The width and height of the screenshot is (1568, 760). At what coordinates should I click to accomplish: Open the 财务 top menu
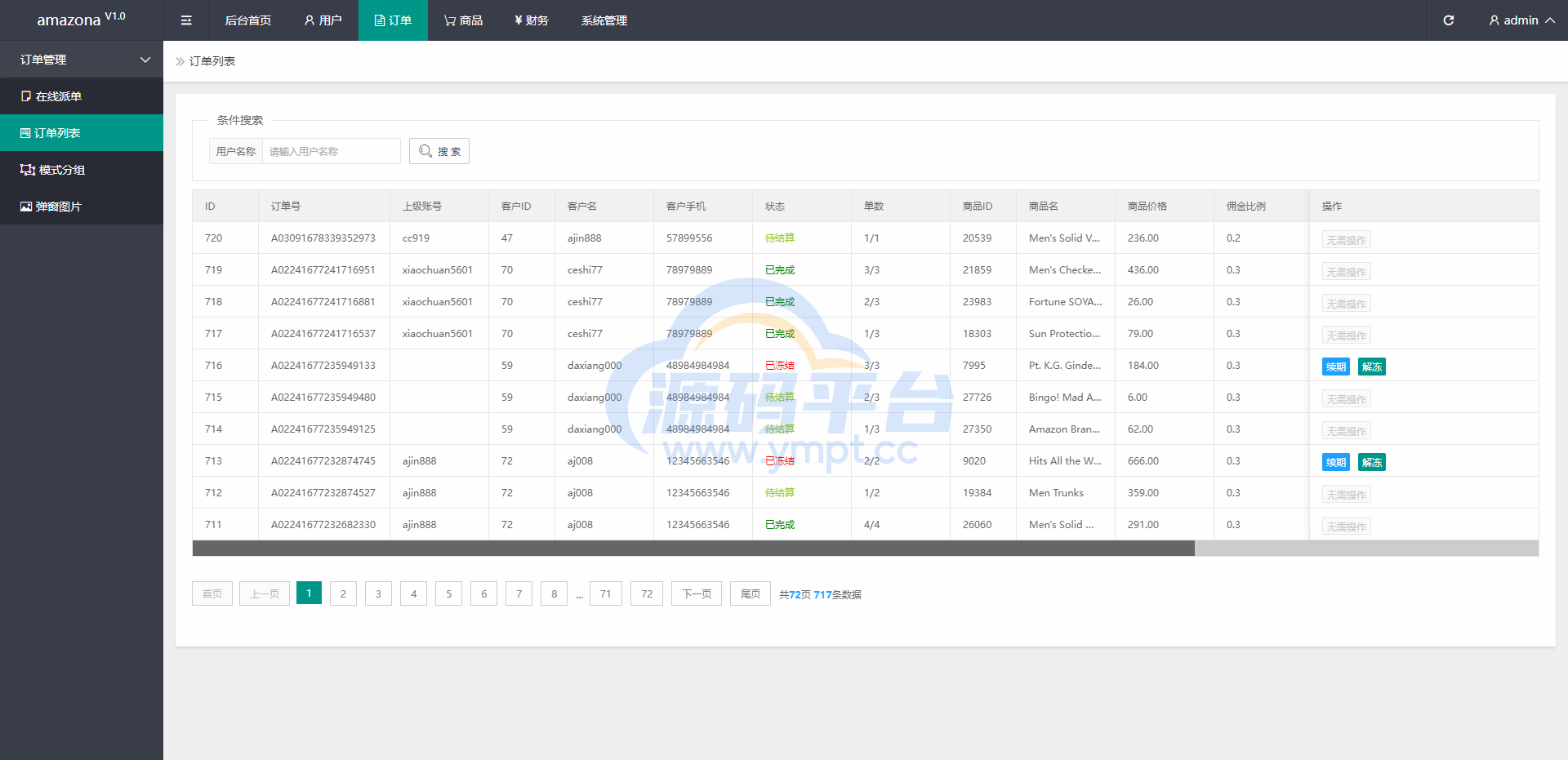click(x=532, y=20)
